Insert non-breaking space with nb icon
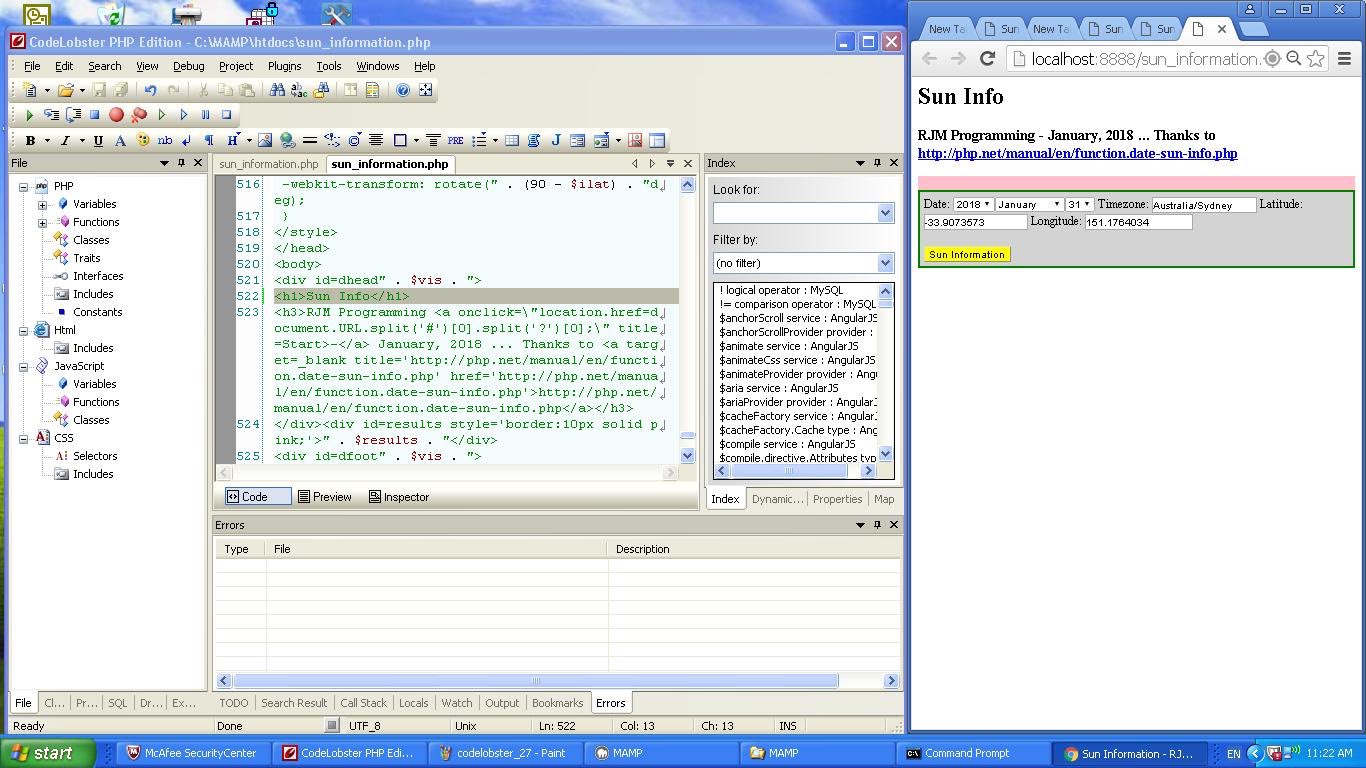 164,140
